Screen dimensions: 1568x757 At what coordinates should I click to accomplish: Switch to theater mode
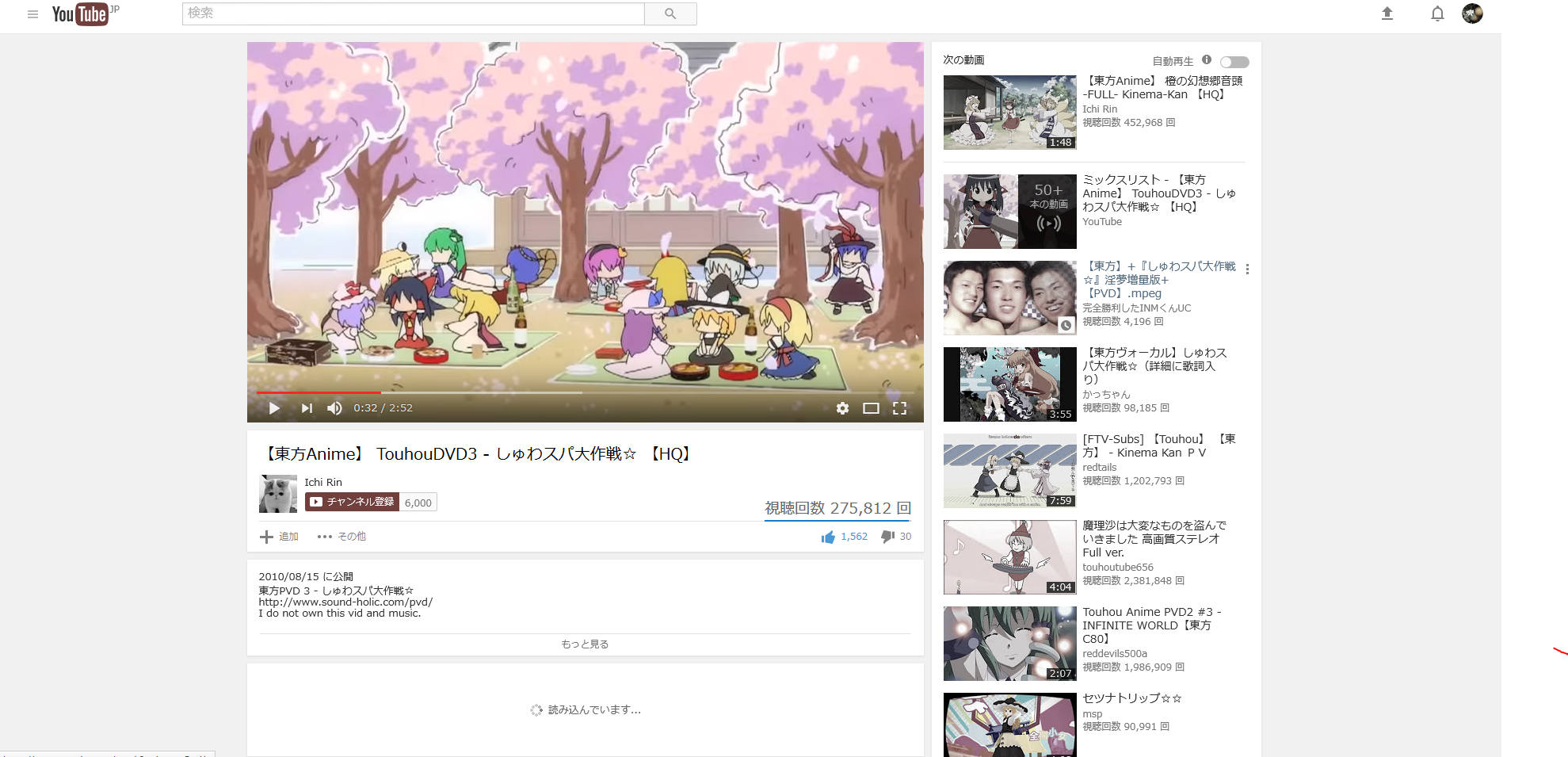[x=872, y=407]
